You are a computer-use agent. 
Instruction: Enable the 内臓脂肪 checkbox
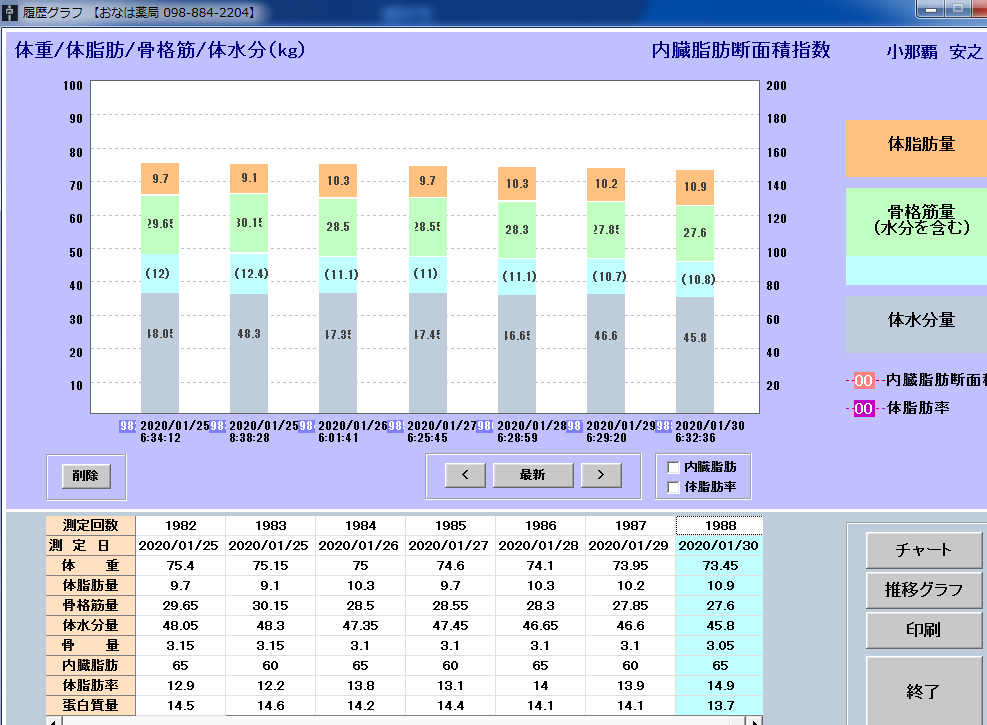point(673,467)
